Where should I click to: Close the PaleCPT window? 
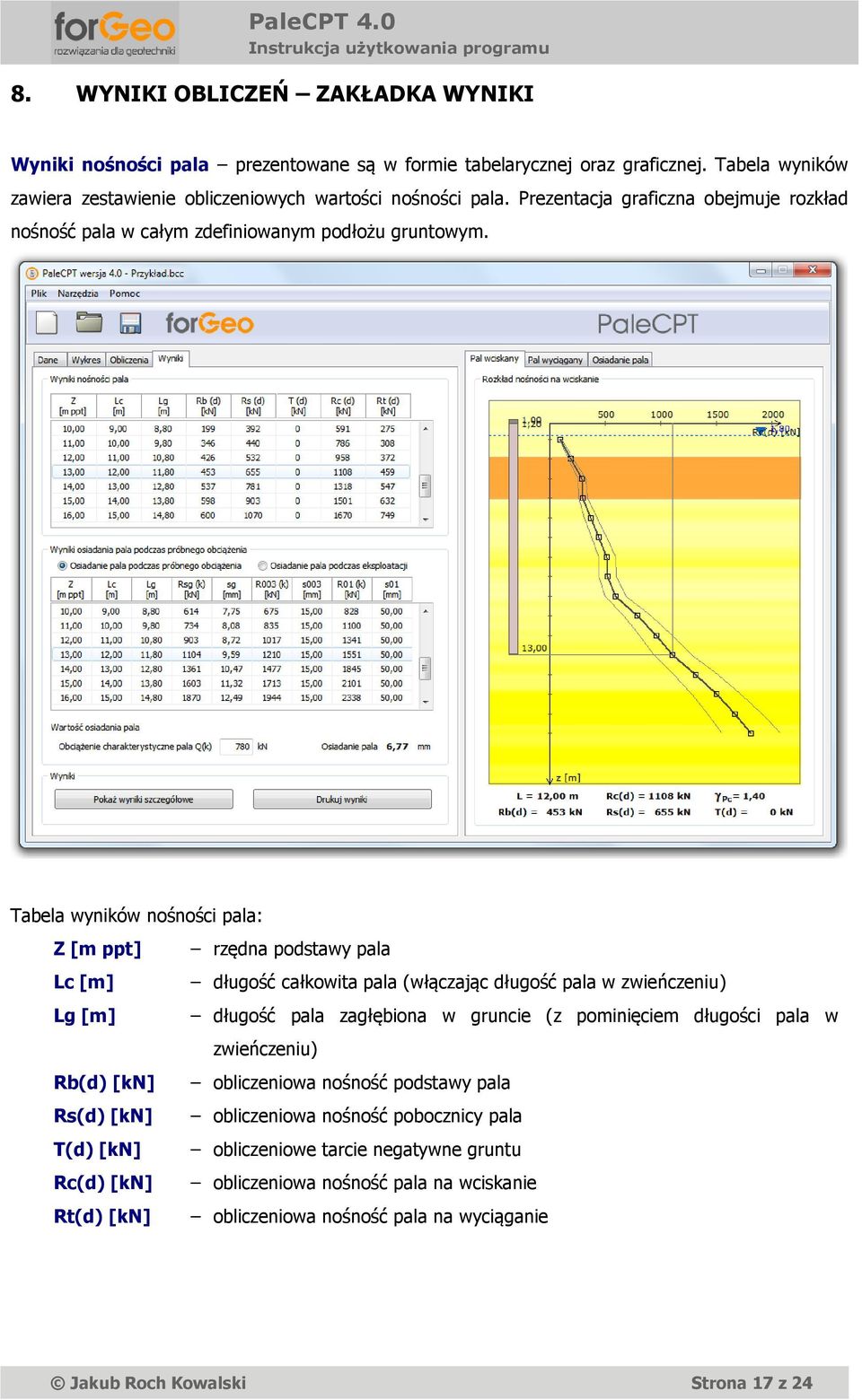click(813, 270)
